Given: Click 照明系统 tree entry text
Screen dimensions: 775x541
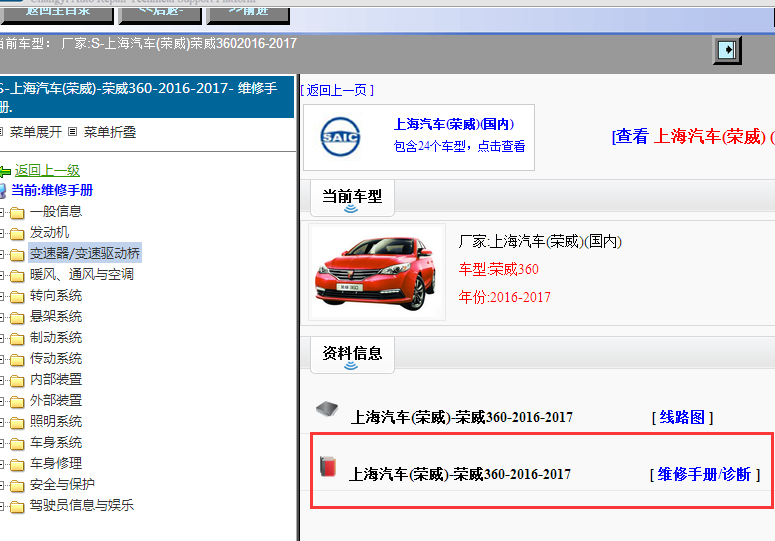Looking at the screenshot, I should click(x=56, y=421).
